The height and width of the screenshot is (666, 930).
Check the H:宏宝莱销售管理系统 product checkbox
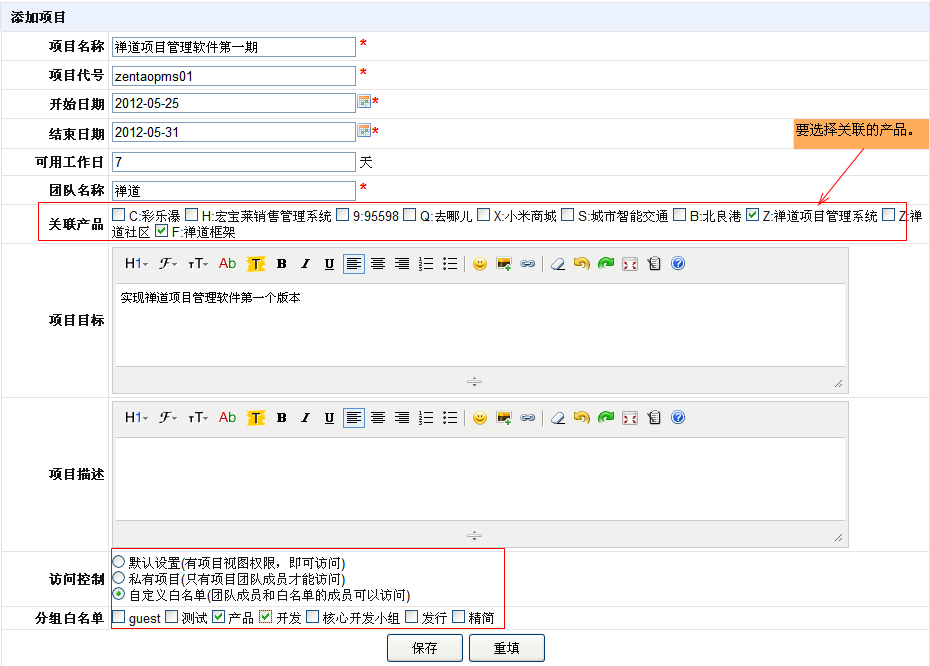click(191, 215)
